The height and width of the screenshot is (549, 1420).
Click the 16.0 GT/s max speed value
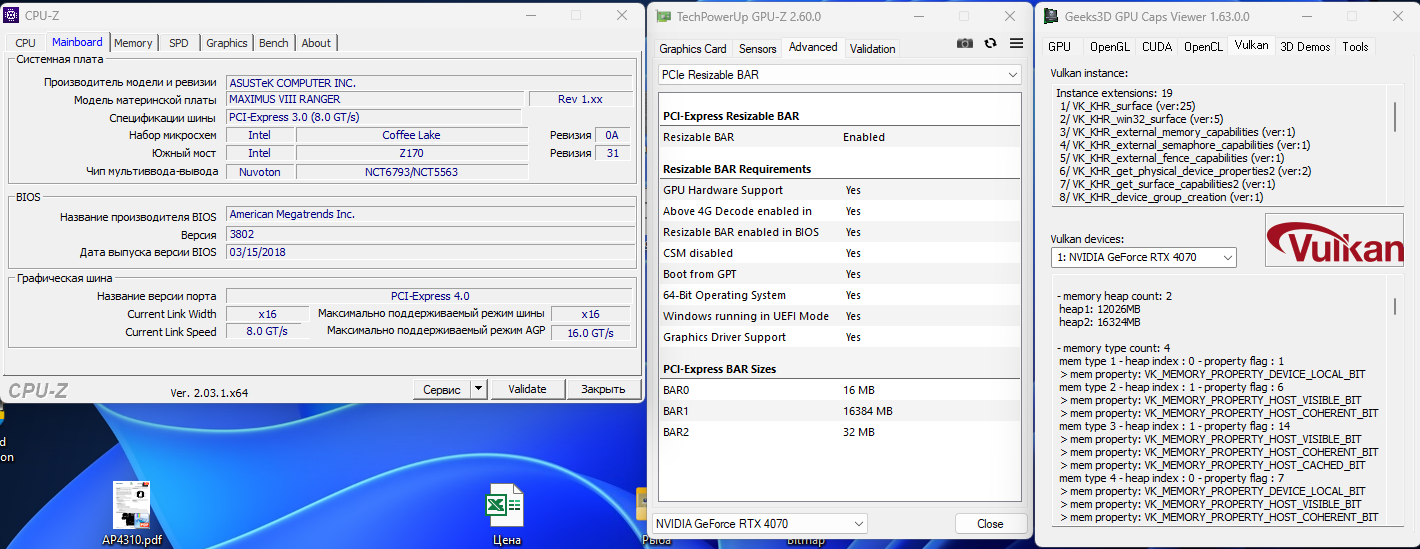pyautogui.click(x=591, y=333)
